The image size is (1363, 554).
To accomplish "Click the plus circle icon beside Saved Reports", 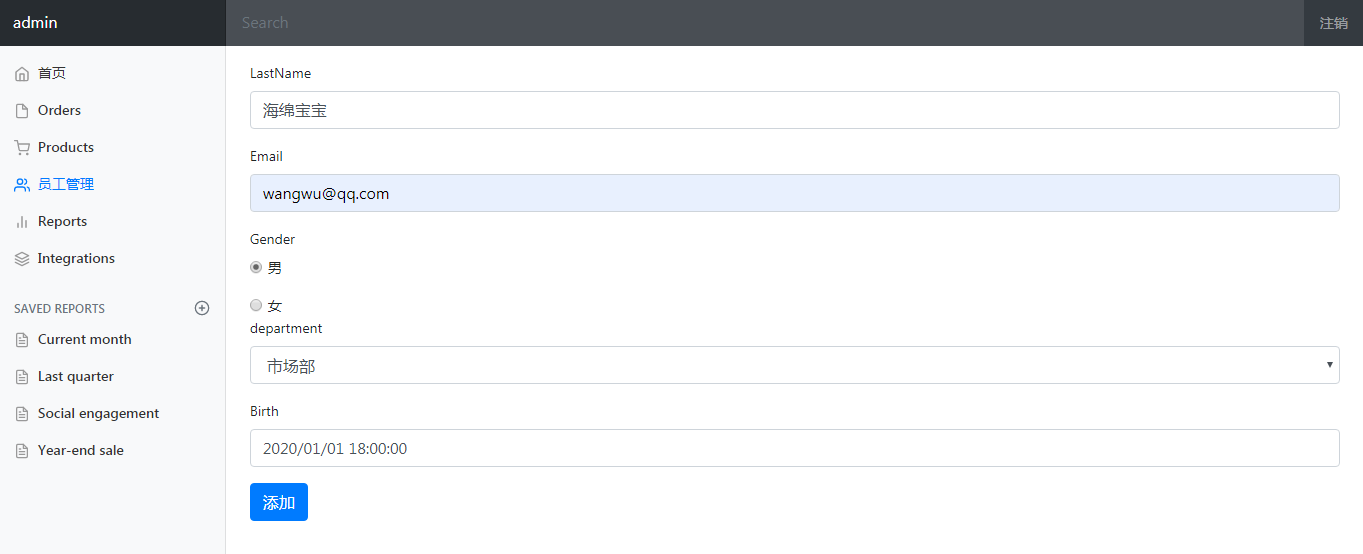I will coord(202,308).
